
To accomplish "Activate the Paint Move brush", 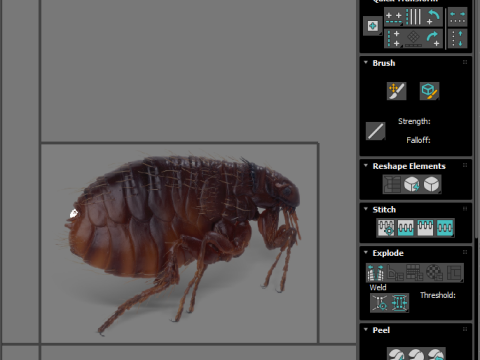I will [x=397, y=91].
